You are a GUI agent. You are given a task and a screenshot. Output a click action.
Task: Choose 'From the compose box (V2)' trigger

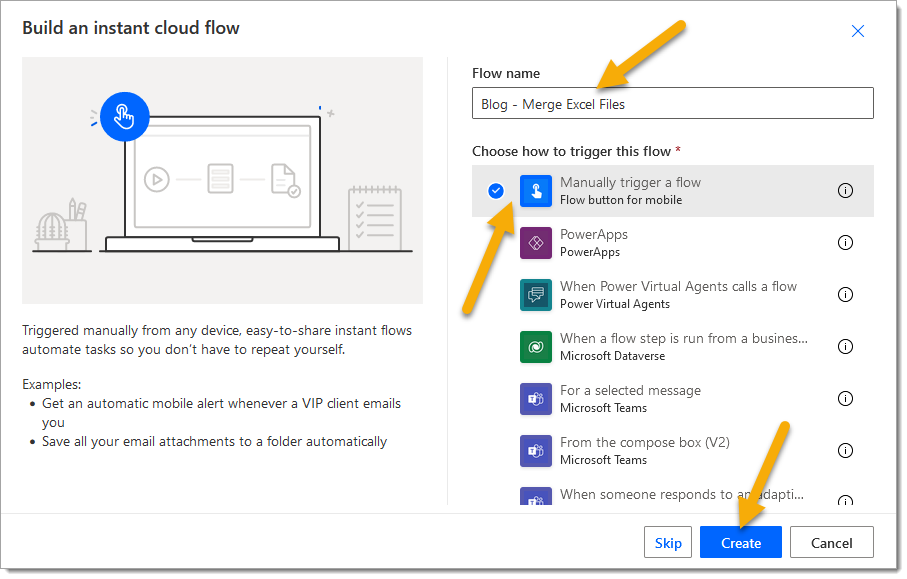[645, 442]
